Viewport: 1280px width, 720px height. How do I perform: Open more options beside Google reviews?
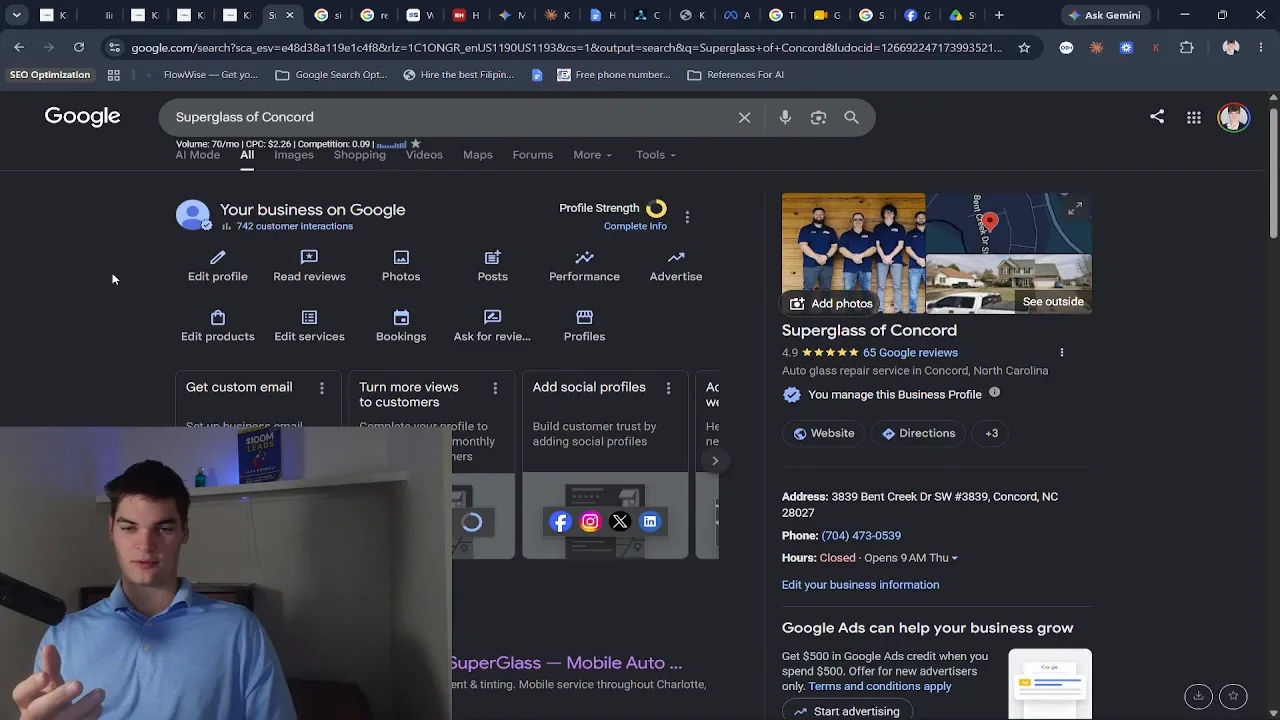1062,352
